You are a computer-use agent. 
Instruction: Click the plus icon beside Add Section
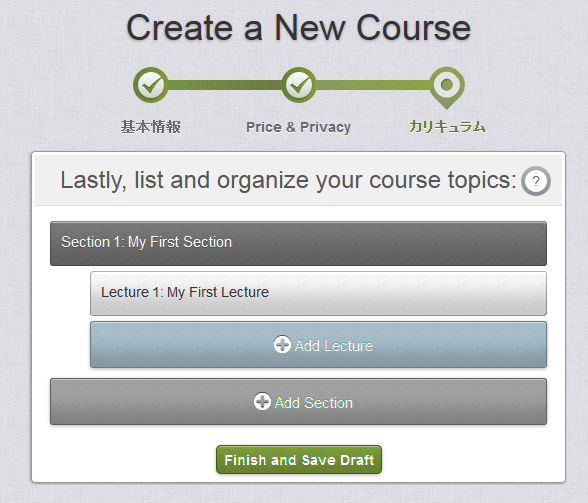[x=262, y=401]
